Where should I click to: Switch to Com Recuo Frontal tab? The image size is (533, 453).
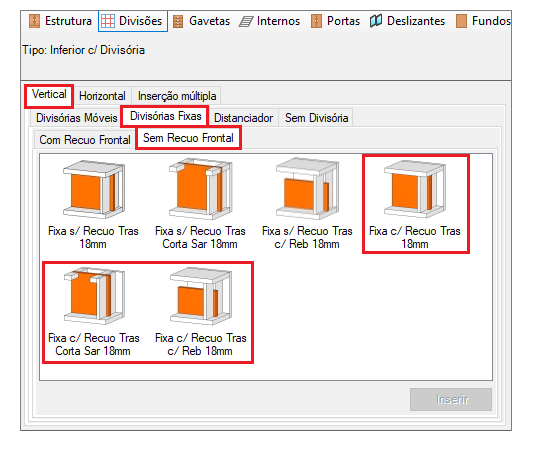coord(85,140)
